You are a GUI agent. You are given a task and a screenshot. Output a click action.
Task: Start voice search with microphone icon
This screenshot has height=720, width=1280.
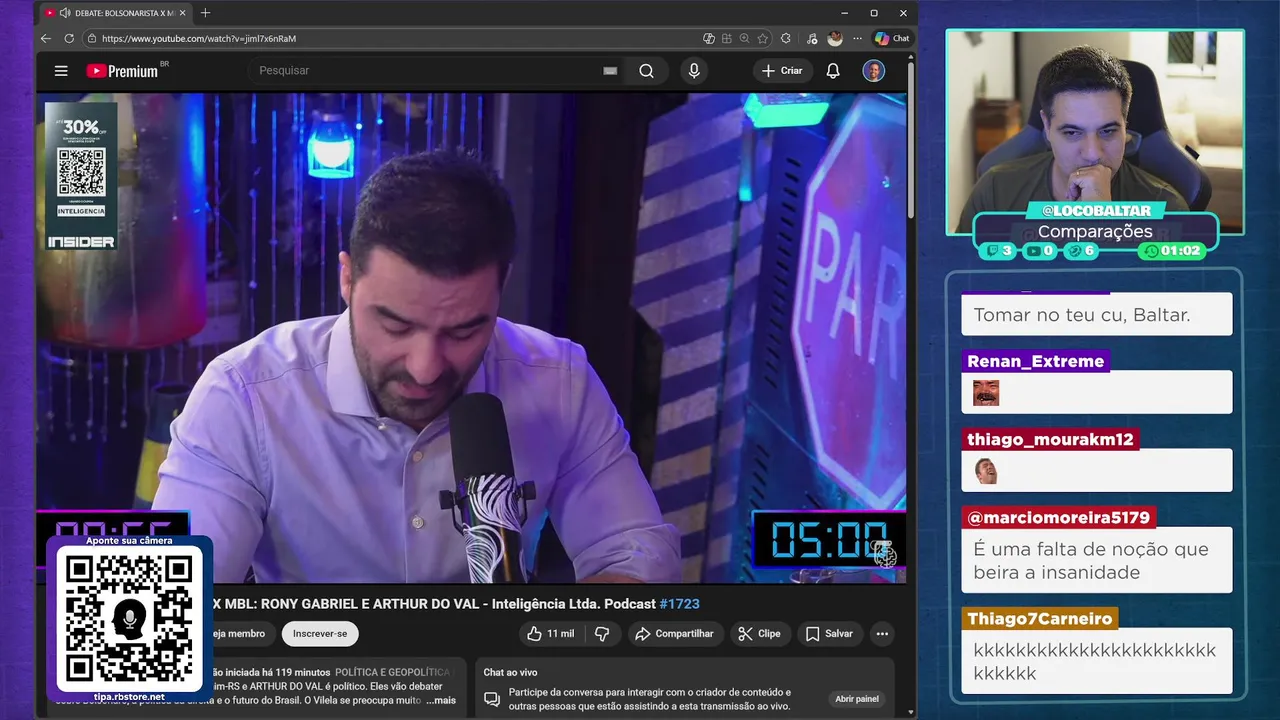click(x=694, y=71)
